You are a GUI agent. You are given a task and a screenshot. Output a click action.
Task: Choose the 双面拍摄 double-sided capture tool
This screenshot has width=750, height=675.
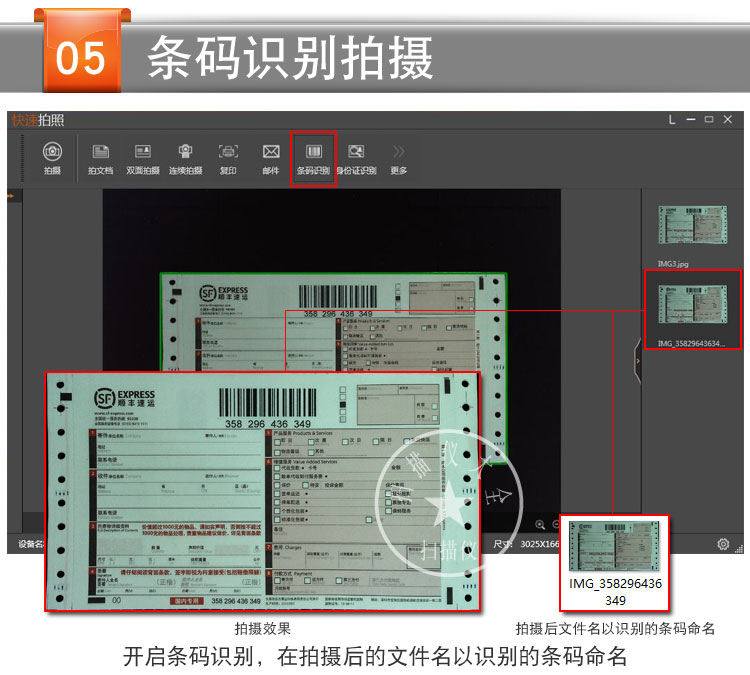[143, 158]
